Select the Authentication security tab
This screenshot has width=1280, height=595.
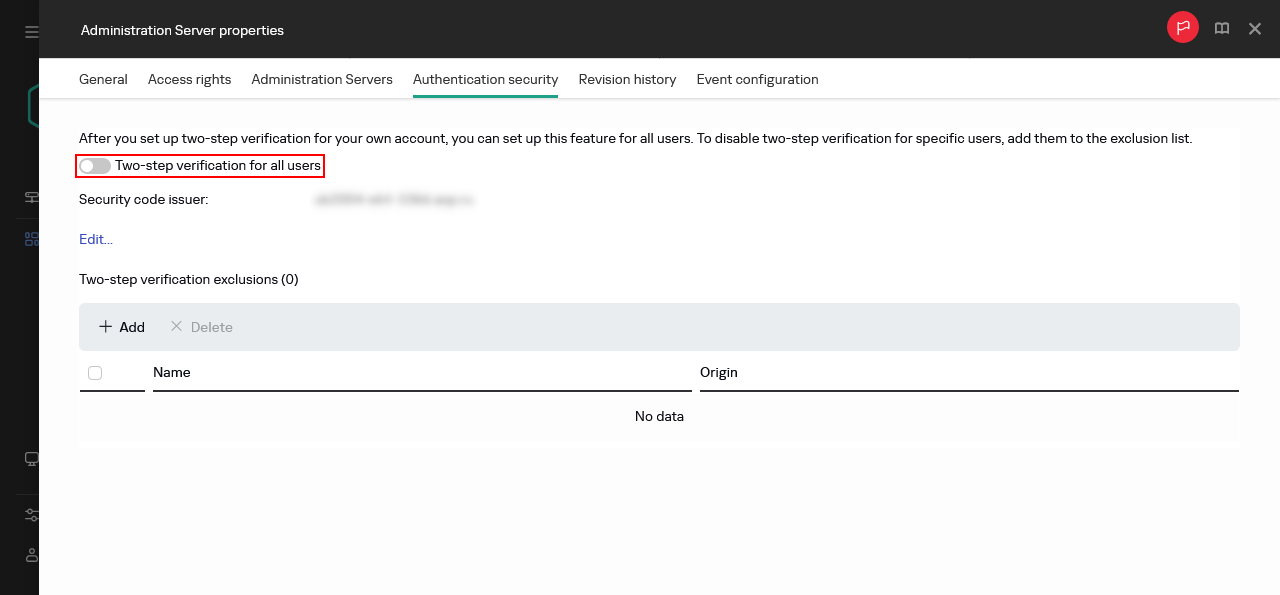pos(485,79)
